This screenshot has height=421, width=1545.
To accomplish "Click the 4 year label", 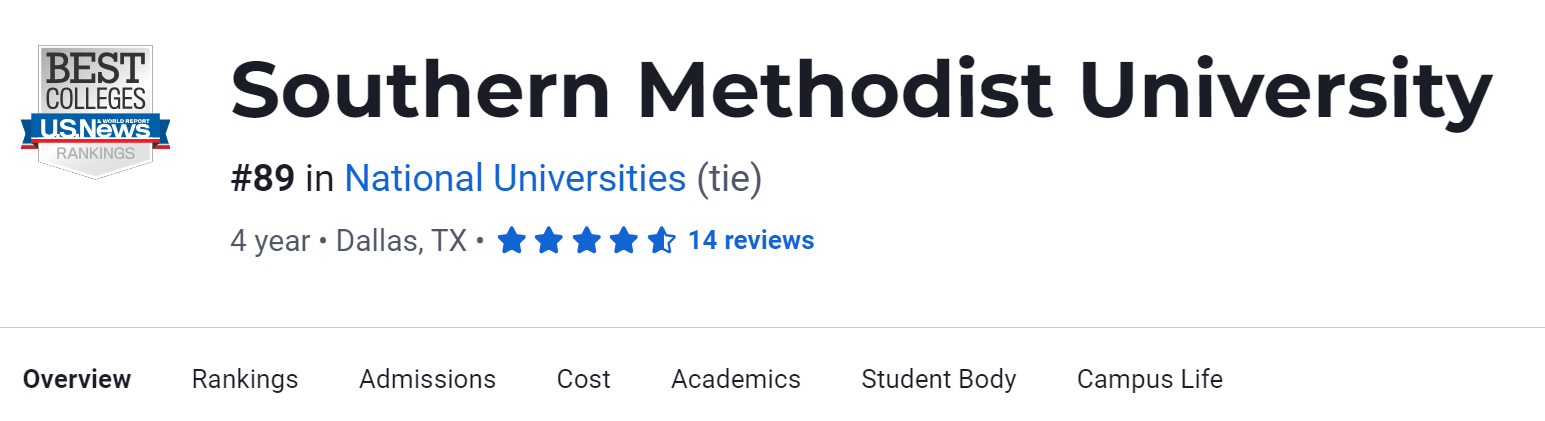I will click(x=270, y=241).
